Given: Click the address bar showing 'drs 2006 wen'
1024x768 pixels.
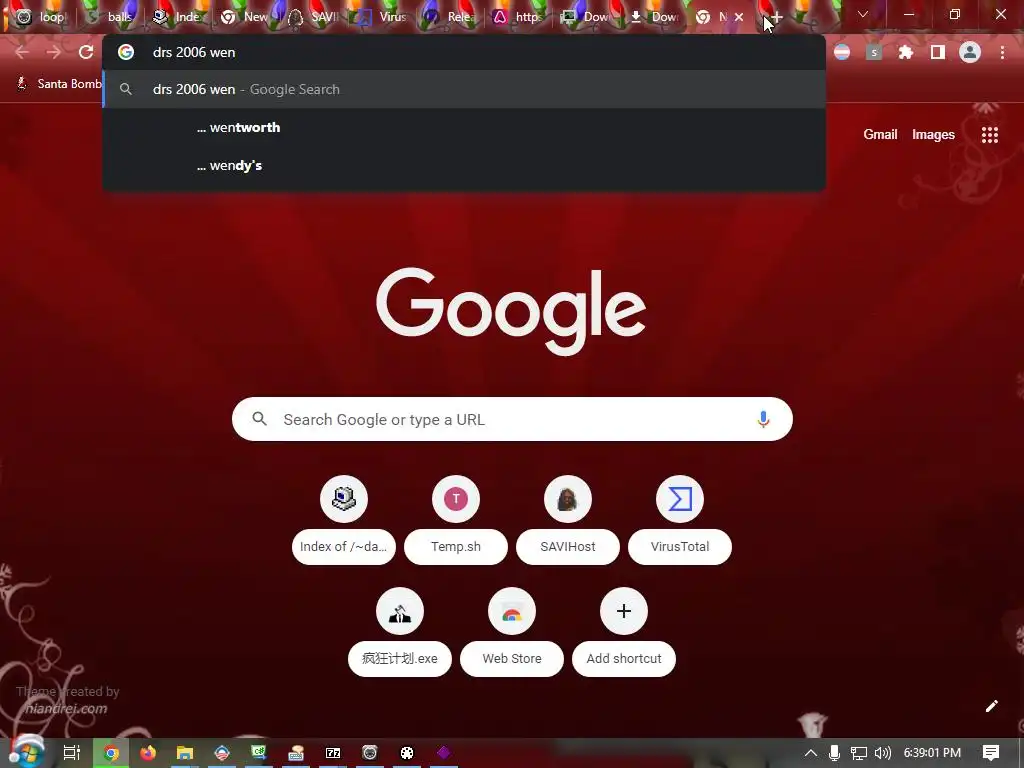Looking at the screenshot, I should click(464, 52).
